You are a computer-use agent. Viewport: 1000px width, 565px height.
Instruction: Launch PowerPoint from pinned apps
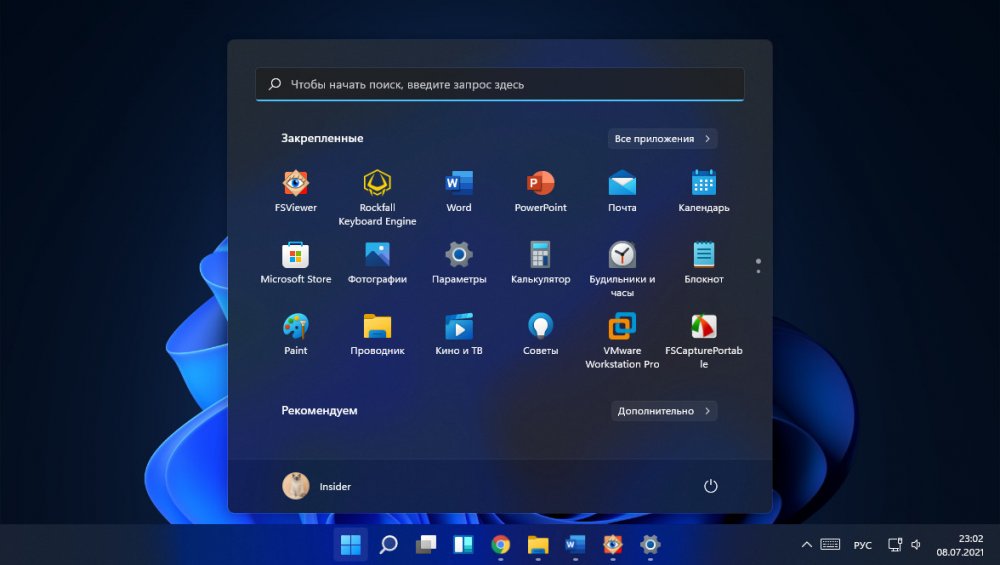coord(540,191)
